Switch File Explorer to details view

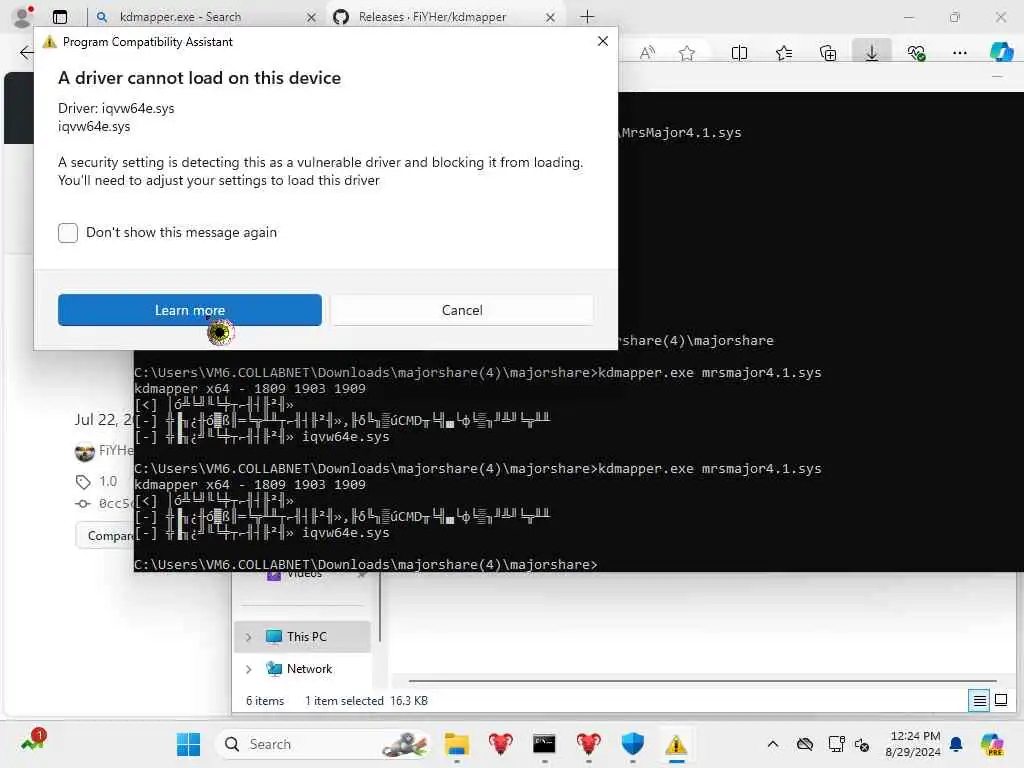(x=980, y=701)
